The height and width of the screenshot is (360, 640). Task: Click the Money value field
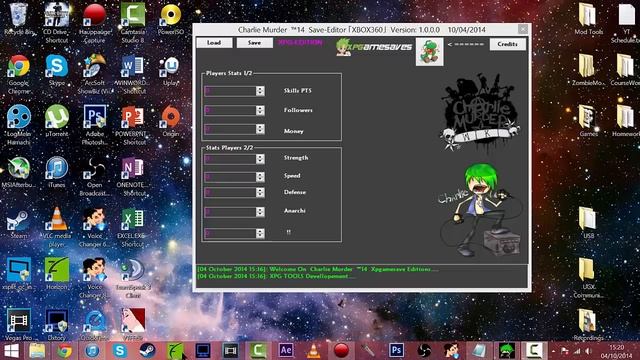(x=230, y=129)
